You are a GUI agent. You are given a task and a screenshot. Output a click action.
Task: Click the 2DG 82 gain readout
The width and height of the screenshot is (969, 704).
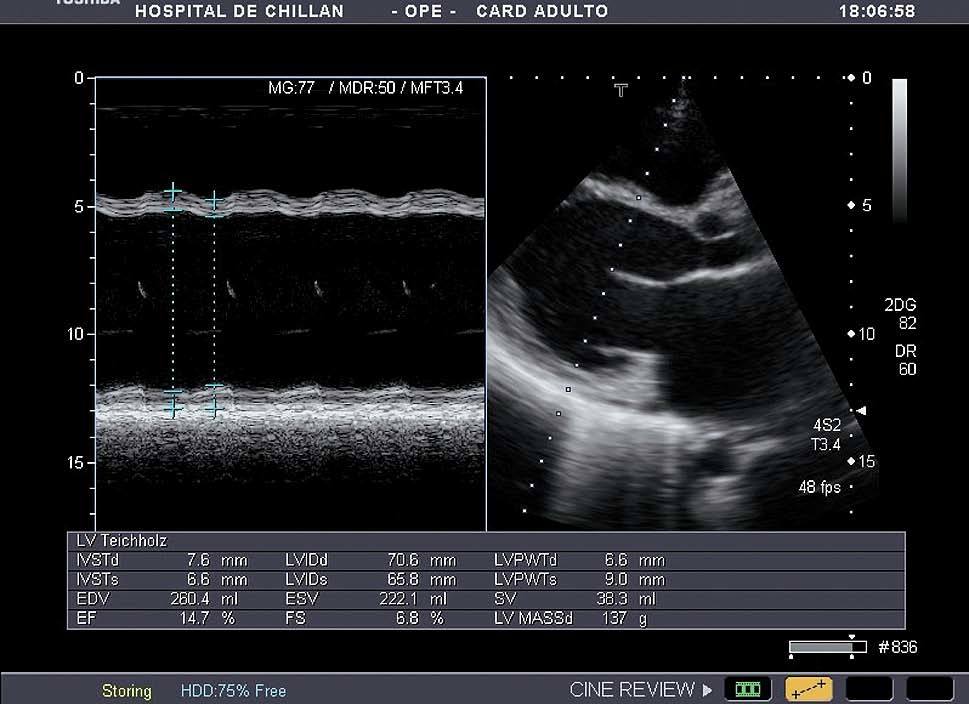coord(900,314)
